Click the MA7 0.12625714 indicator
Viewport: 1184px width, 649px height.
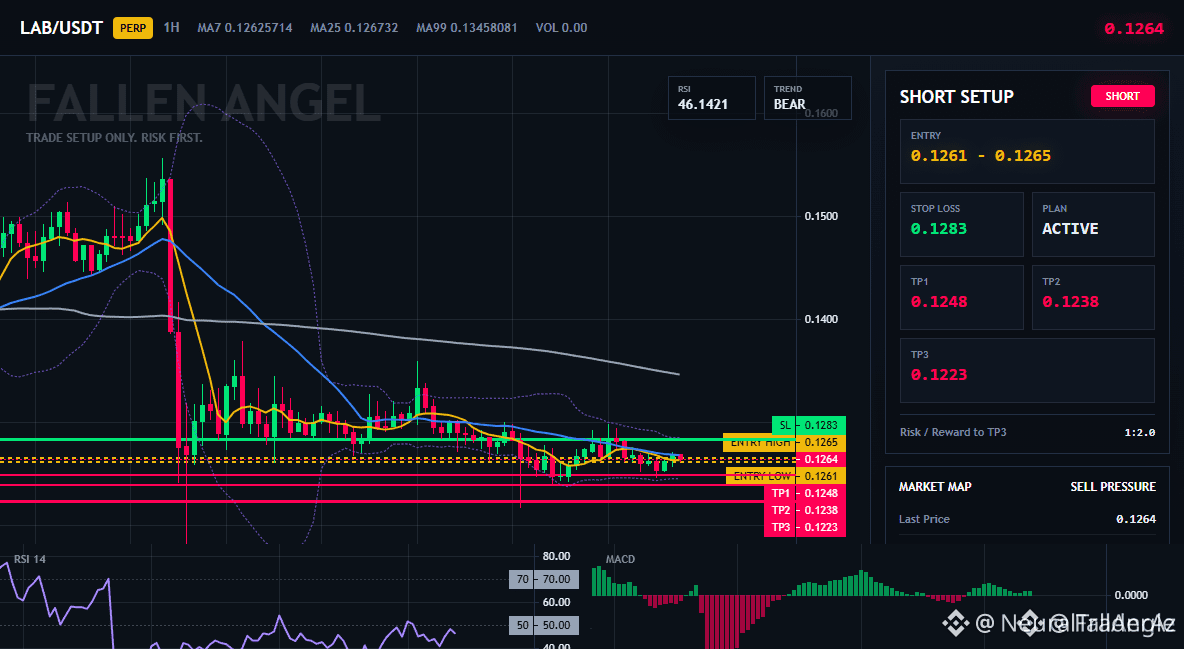point(245,28)
